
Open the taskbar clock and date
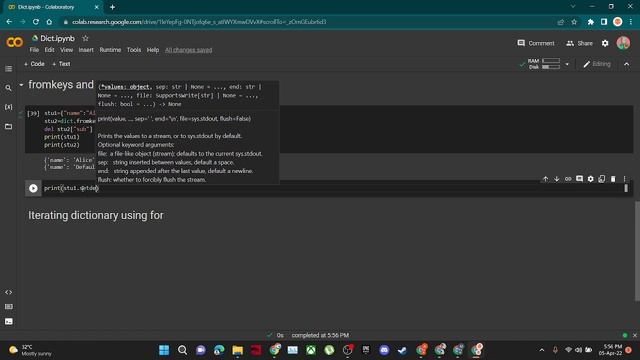point(610,350)
